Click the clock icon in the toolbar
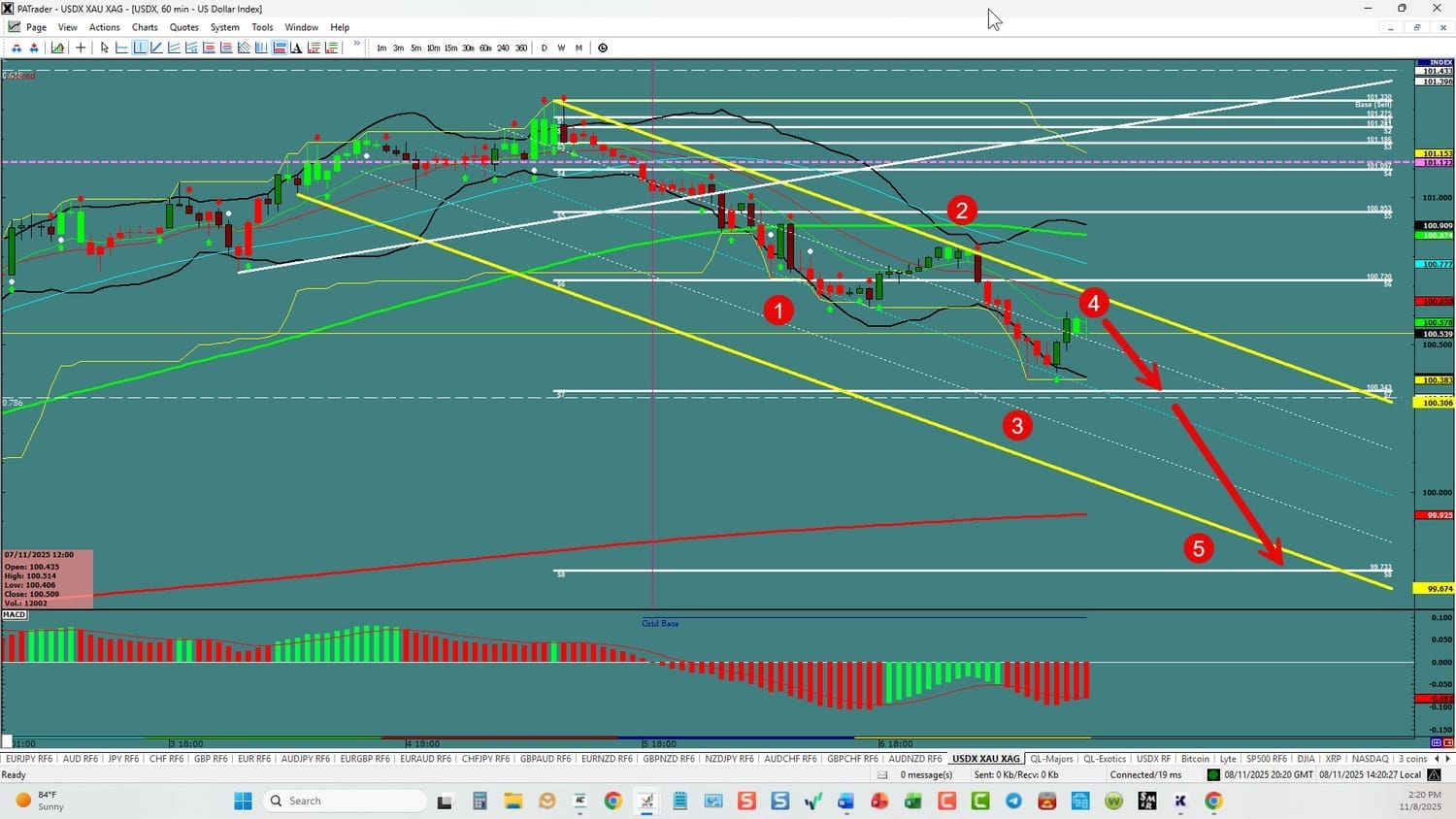The image size is (1456, 819). 603,48
